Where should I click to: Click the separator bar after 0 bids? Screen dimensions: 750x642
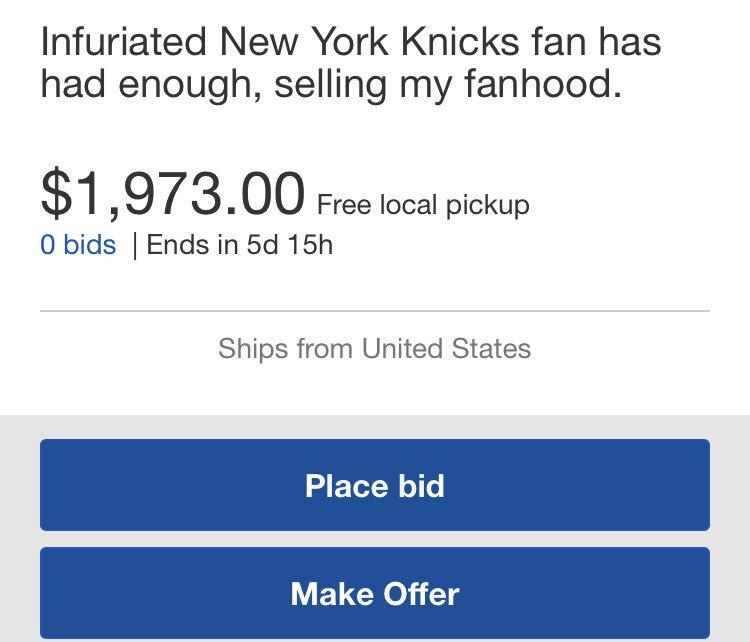133,246
